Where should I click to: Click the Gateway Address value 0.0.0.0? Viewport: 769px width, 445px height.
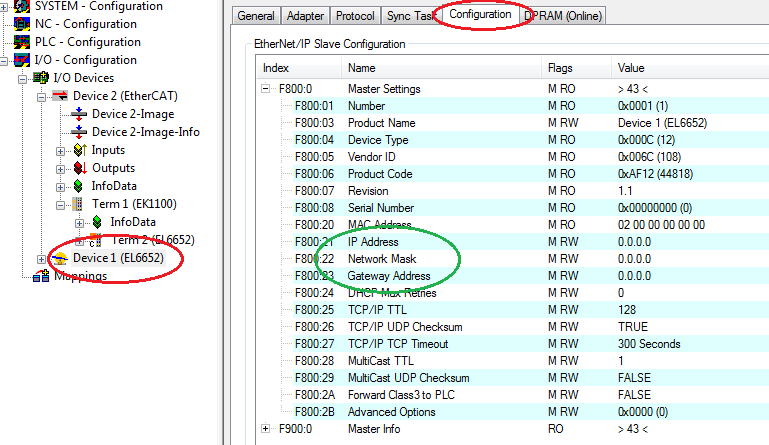634,276
